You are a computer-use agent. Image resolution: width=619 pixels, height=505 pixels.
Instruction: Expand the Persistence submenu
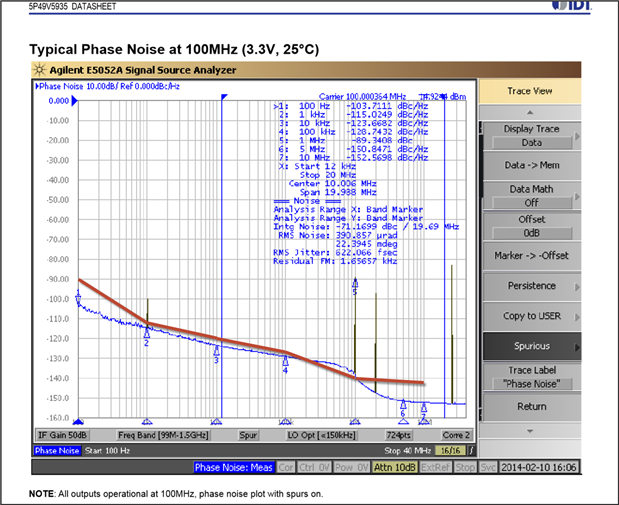click(x=531, y=285)
